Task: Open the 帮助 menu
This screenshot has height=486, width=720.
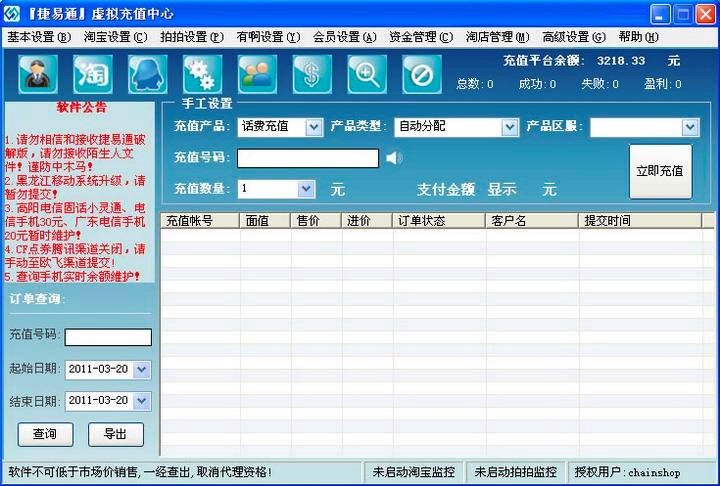Action: pos(638,37)
